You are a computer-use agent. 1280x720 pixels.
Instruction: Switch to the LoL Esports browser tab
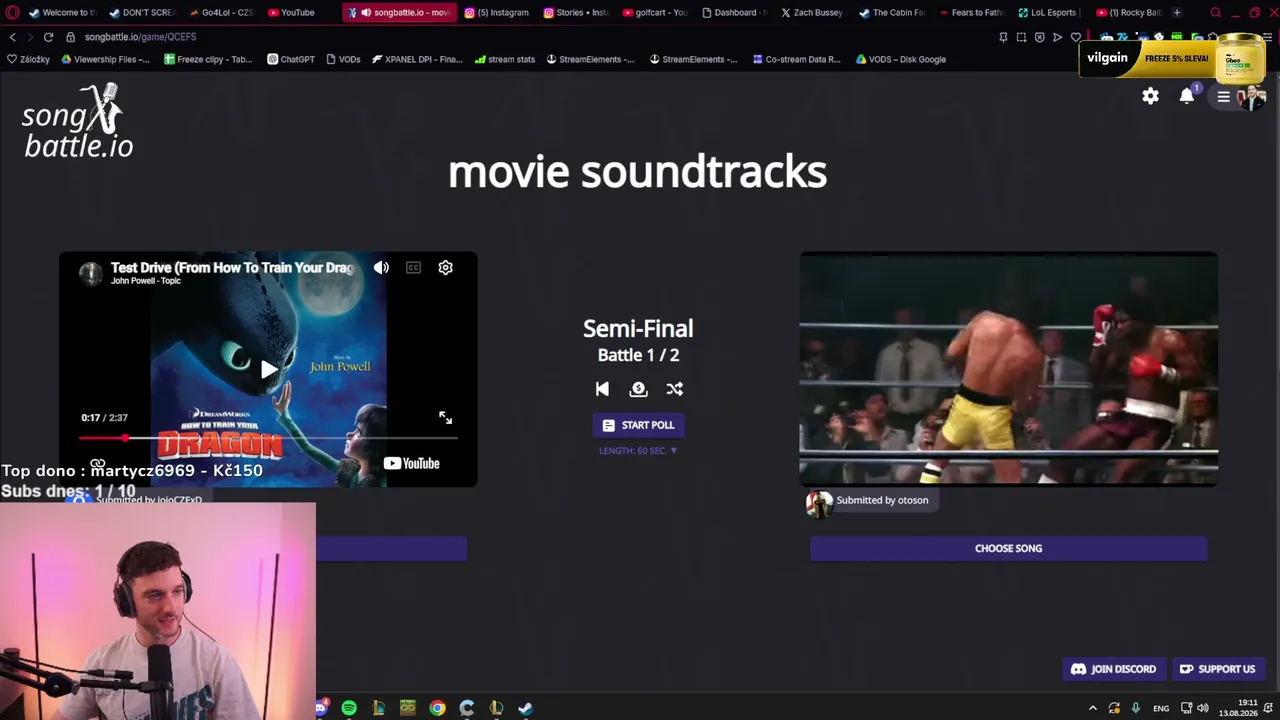pos(1049,13)
